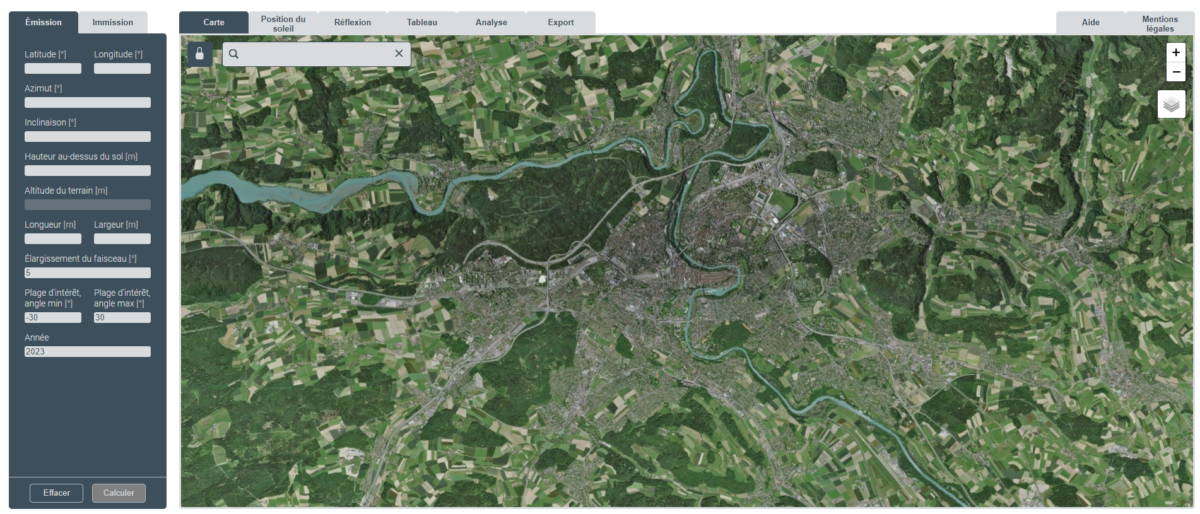Image resolution: width=1200 pixels, height=514 pixels.
Task: Switch to the Immission tab
Action: pyautogui.click(x=113, y=23)
